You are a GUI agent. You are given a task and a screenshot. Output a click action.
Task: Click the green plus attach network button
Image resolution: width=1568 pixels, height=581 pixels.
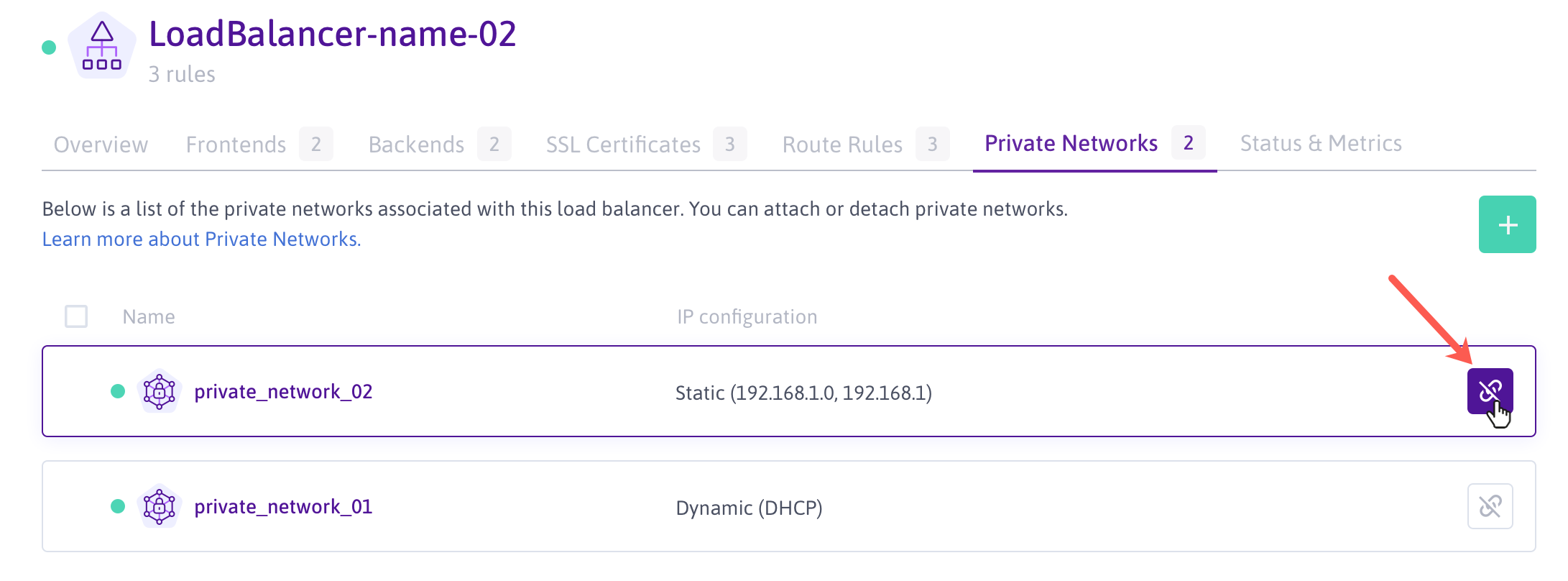[x=1507, y=224]
